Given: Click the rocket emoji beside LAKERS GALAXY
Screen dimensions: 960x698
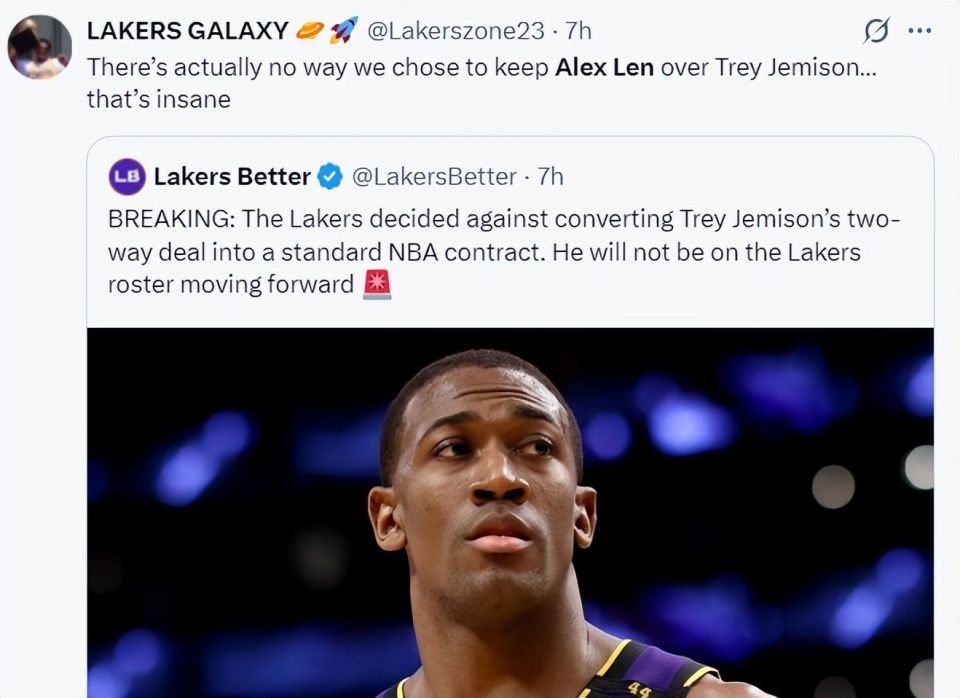Looking at the screenshot, I should coord(343,31).
